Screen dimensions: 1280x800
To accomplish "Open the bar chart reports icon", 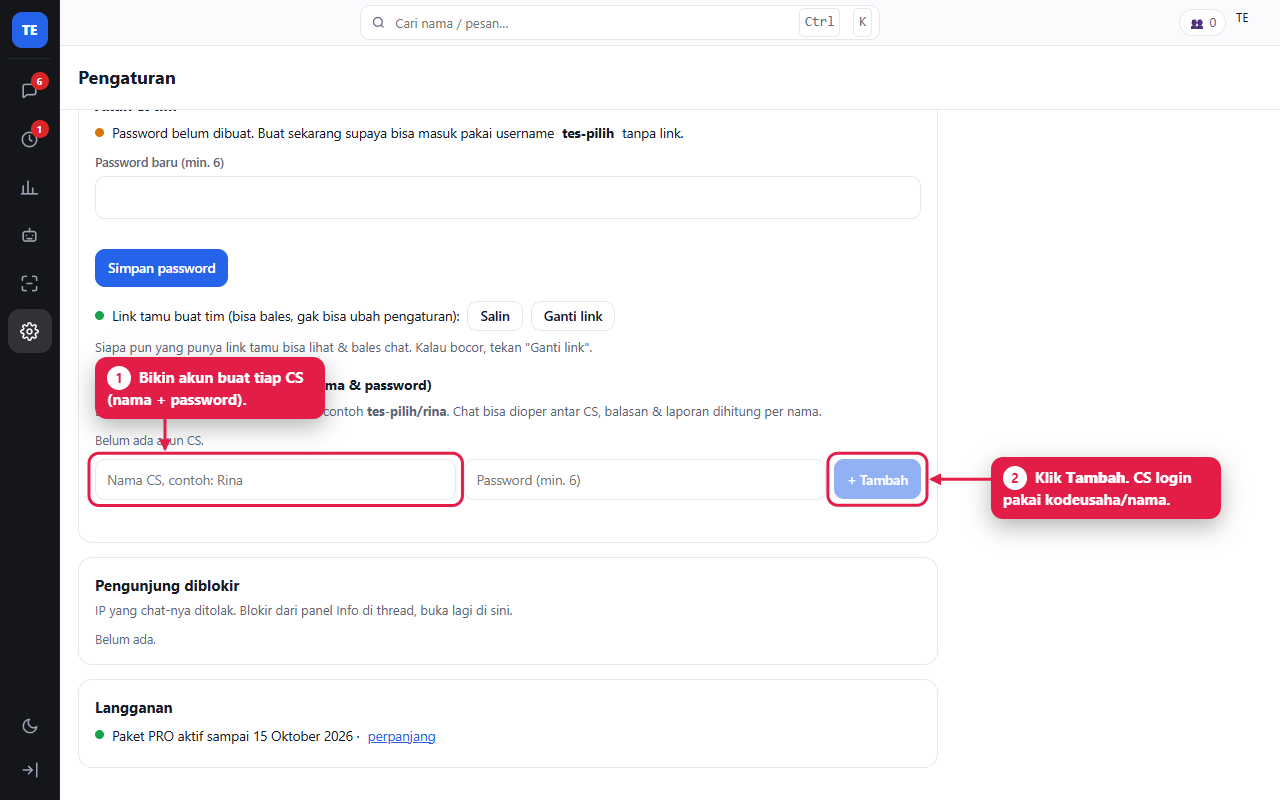I will [x=30, y=187].
